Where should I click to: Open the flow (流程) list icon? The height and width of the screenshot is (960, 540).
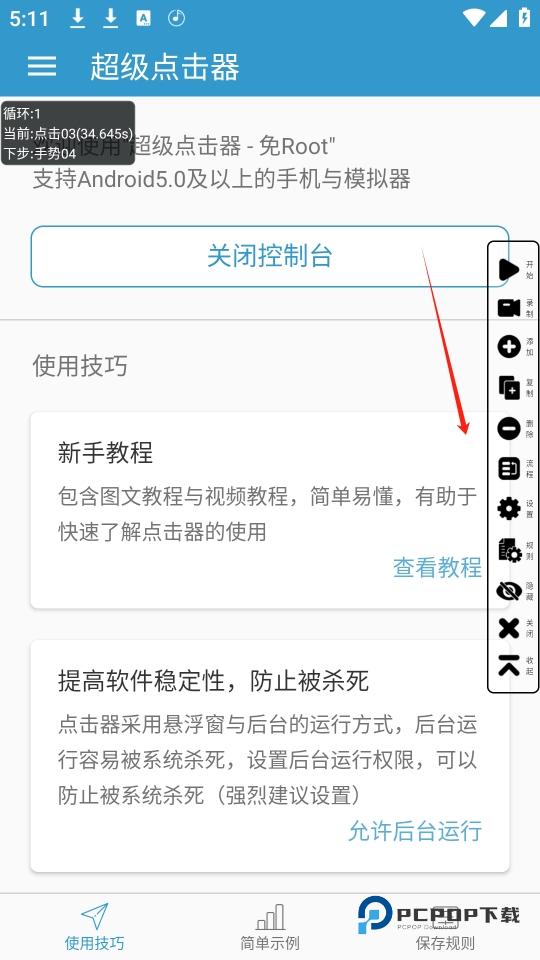pos(509,469)
